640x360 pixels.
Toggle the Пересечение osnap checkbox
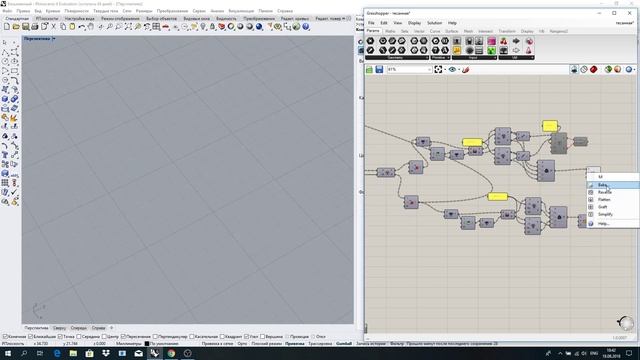tap(123, 337)
